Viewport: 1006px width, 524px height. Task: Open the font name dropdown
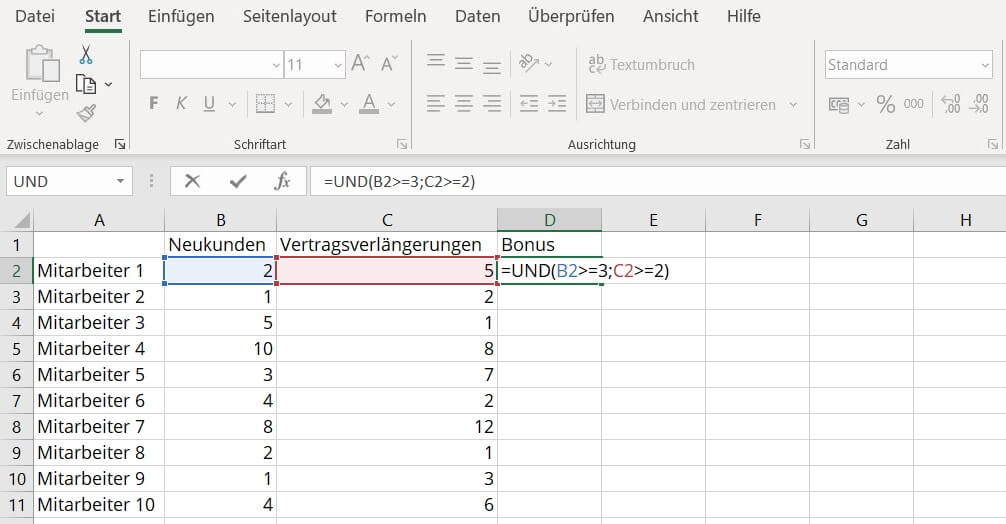[x=276, y=65]
